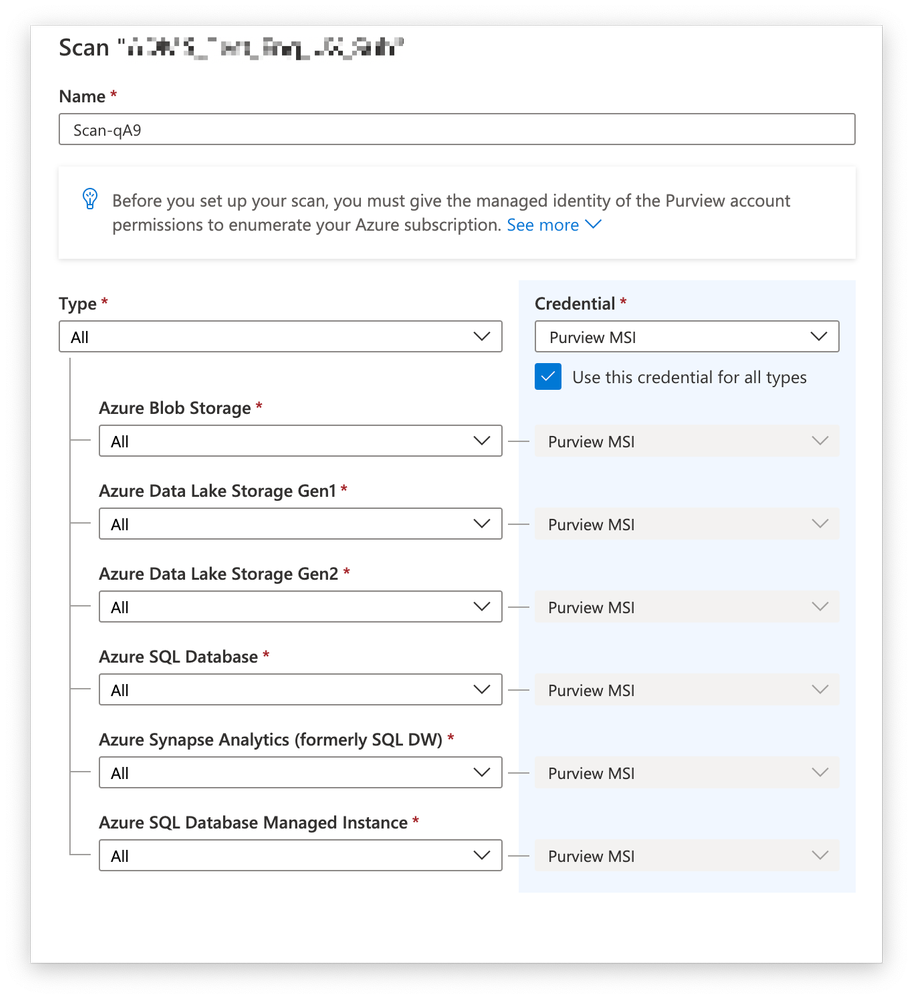This screenshot has height=999, width=913.
Task: Click the Name input field containing Scan-qA9
Action: [457, 129]
